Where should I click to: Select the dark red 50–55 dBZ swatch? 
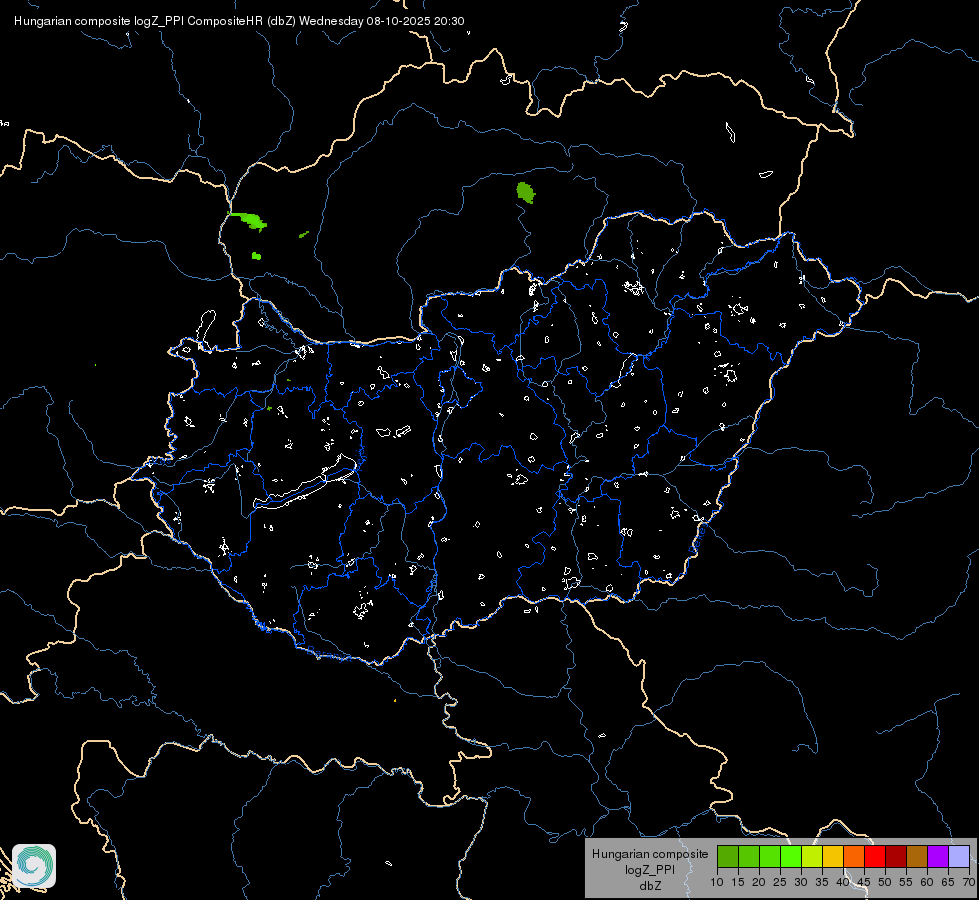(896, 856)
